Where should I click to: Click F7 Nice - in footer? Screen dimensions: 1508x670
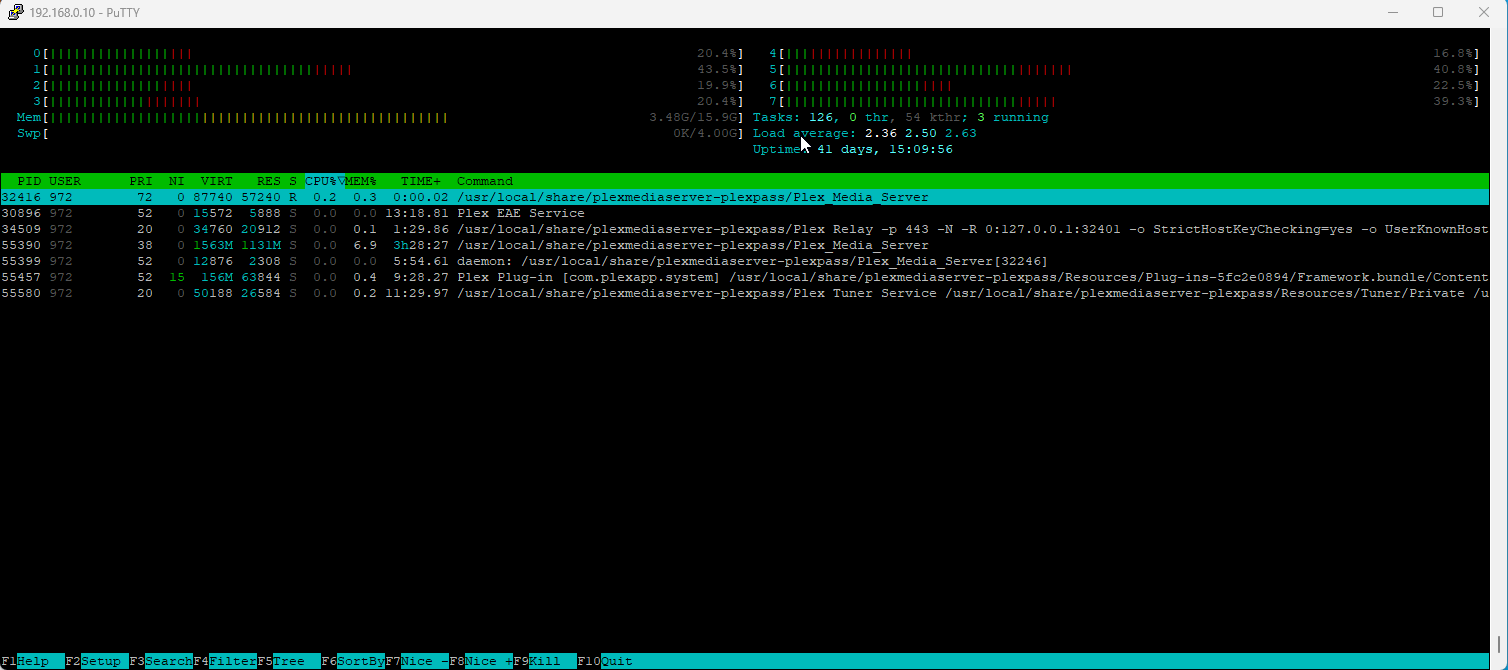(417, 661)
